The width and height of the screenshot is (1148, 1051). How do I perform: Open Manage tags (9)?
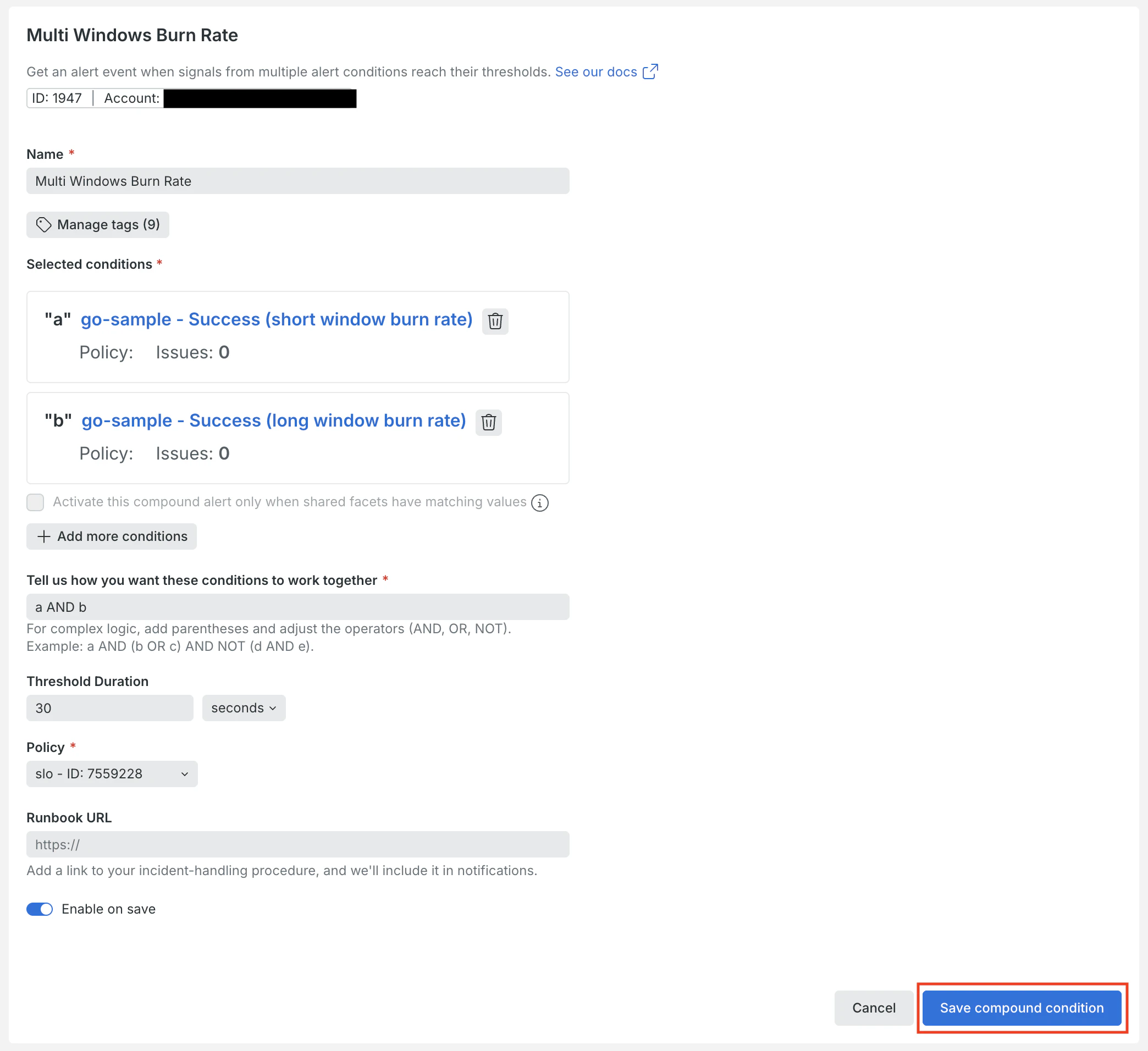coord(98,224)
